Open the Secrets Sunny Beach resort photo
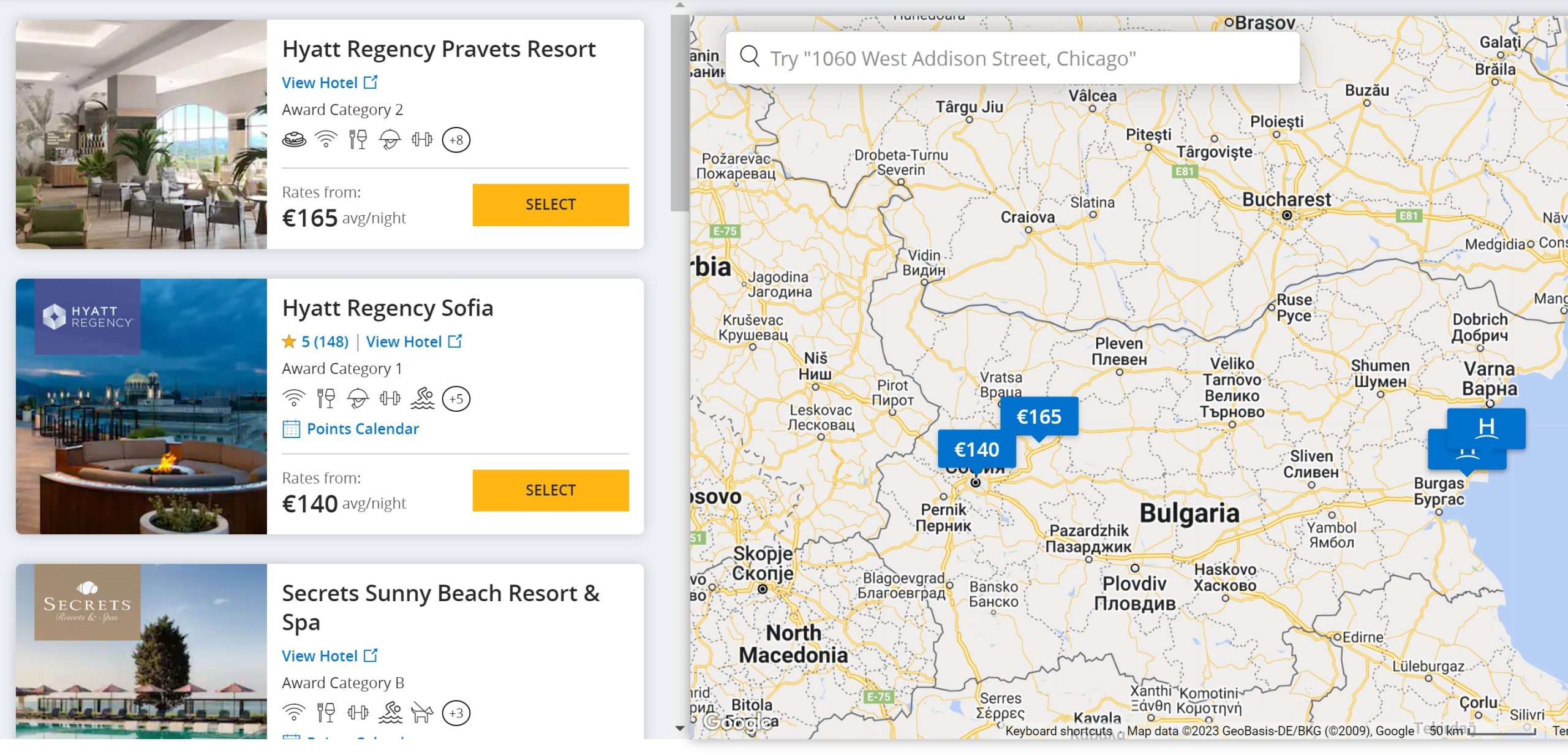This screenshot has width=1568, height=755. [x=141, y=651]
